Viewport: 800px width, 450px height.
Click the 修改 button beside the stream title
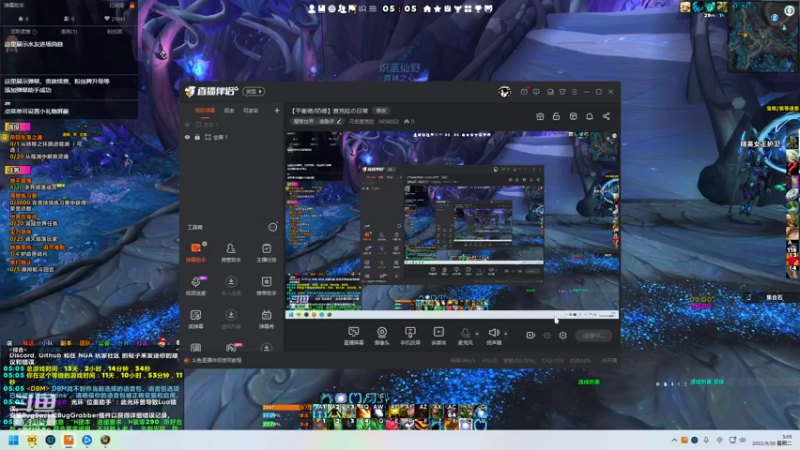coord(381,111)
